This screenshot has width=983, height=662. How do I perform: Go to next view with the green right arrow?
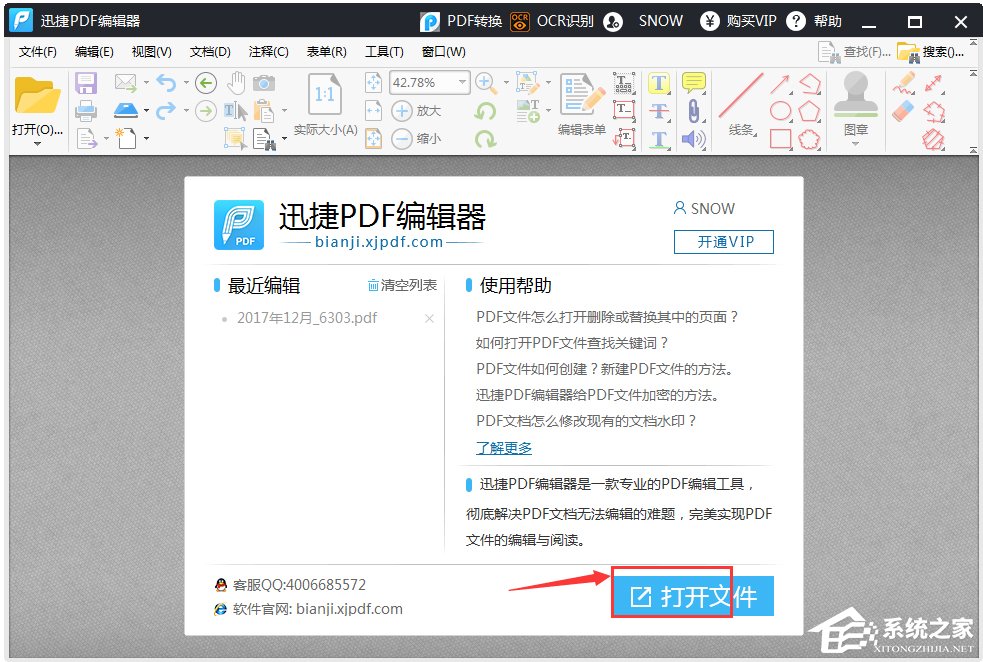tap(206, 111)
